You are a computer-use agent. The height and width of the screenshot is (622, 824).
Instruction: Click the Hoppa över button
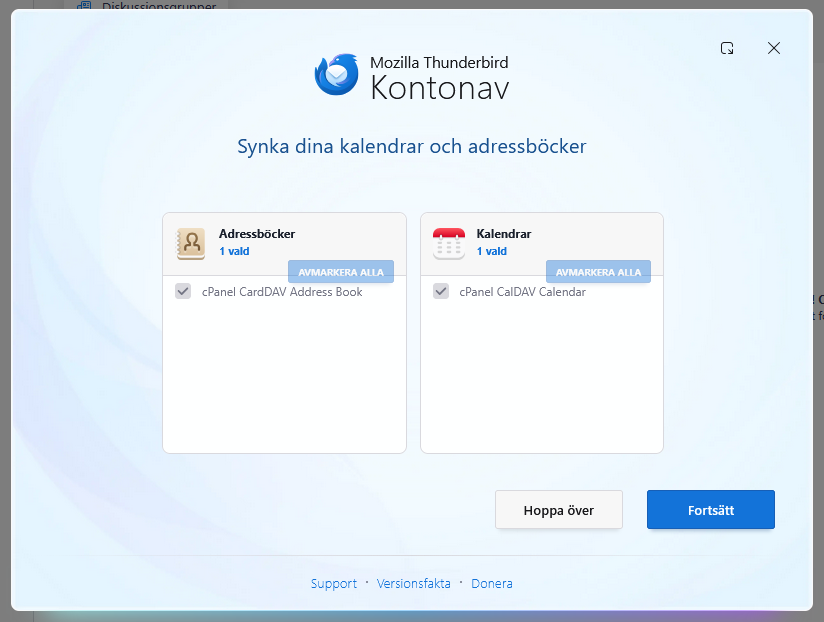coord(559,510)
